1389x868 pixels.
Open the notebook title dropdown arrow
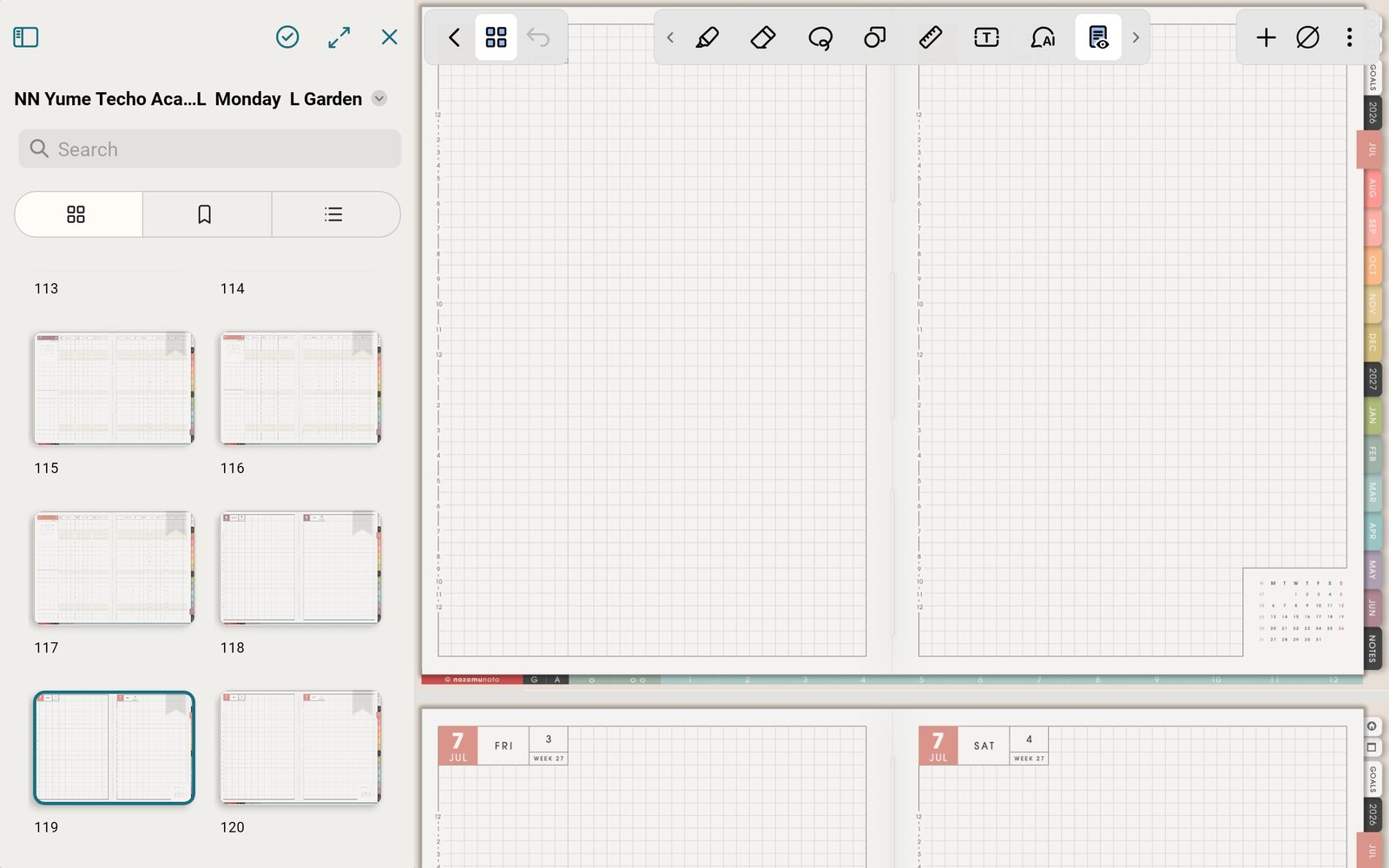point(379,99)
